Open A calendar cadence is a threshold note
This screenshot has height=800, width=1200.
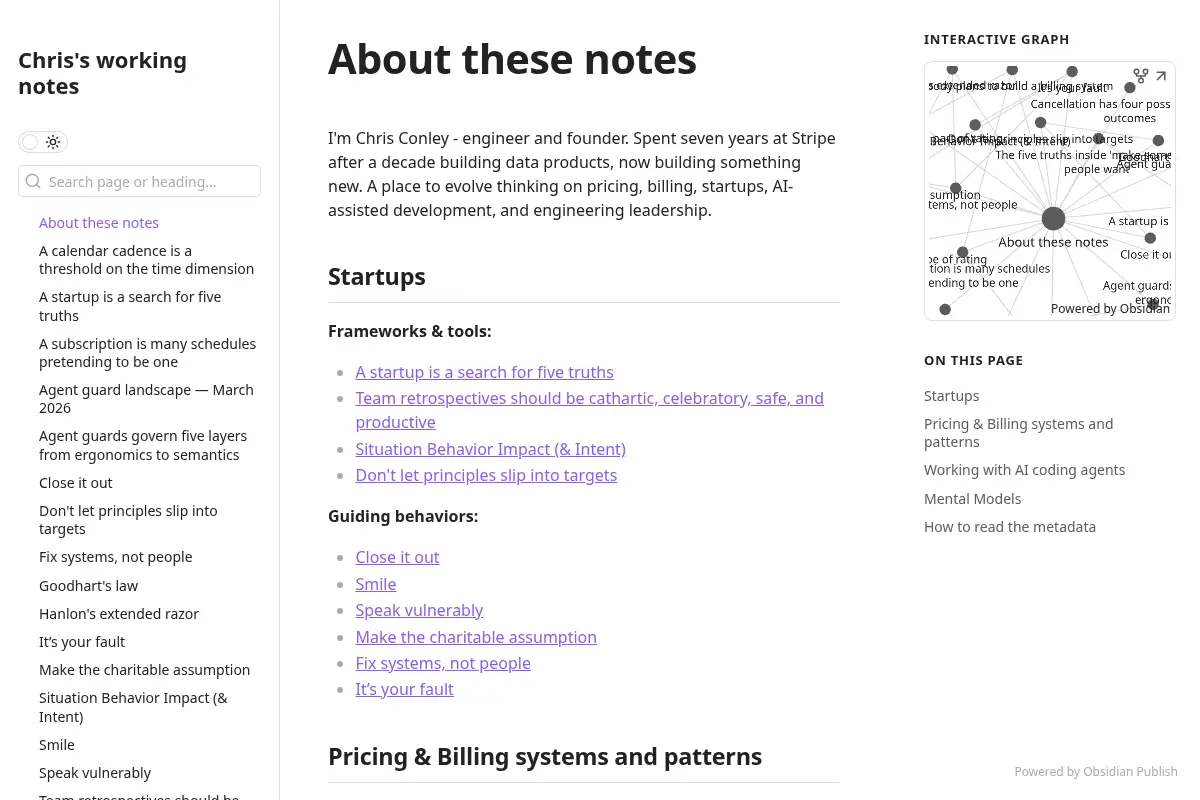(x=146, y=260)
